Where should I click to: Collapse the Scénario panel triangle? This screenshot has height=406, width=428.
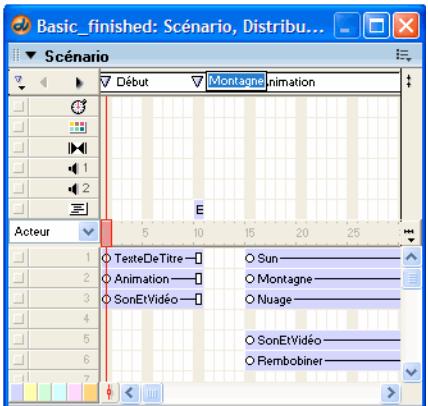[31, 55]
